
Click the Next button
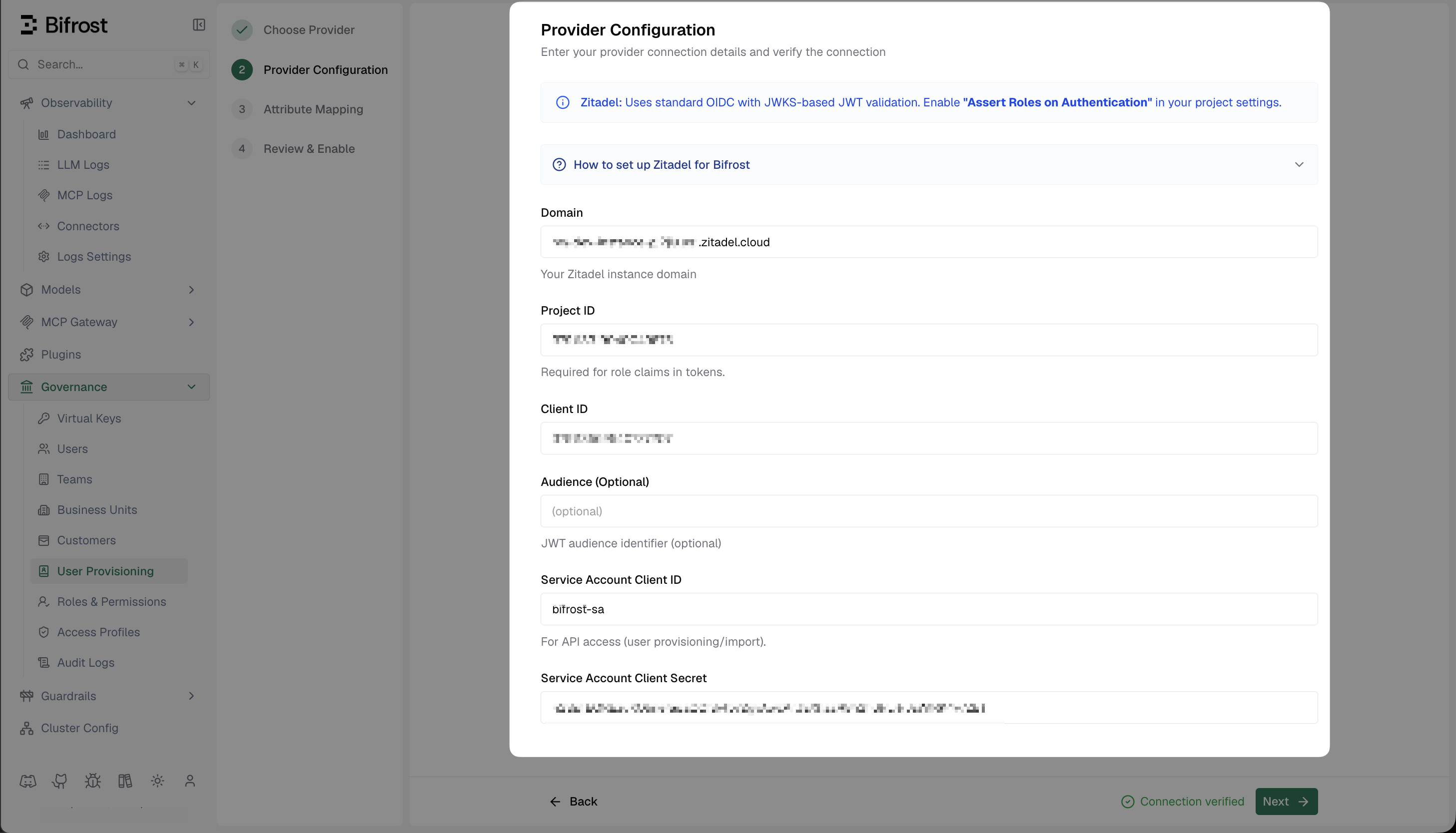[x=1287, y=802]
